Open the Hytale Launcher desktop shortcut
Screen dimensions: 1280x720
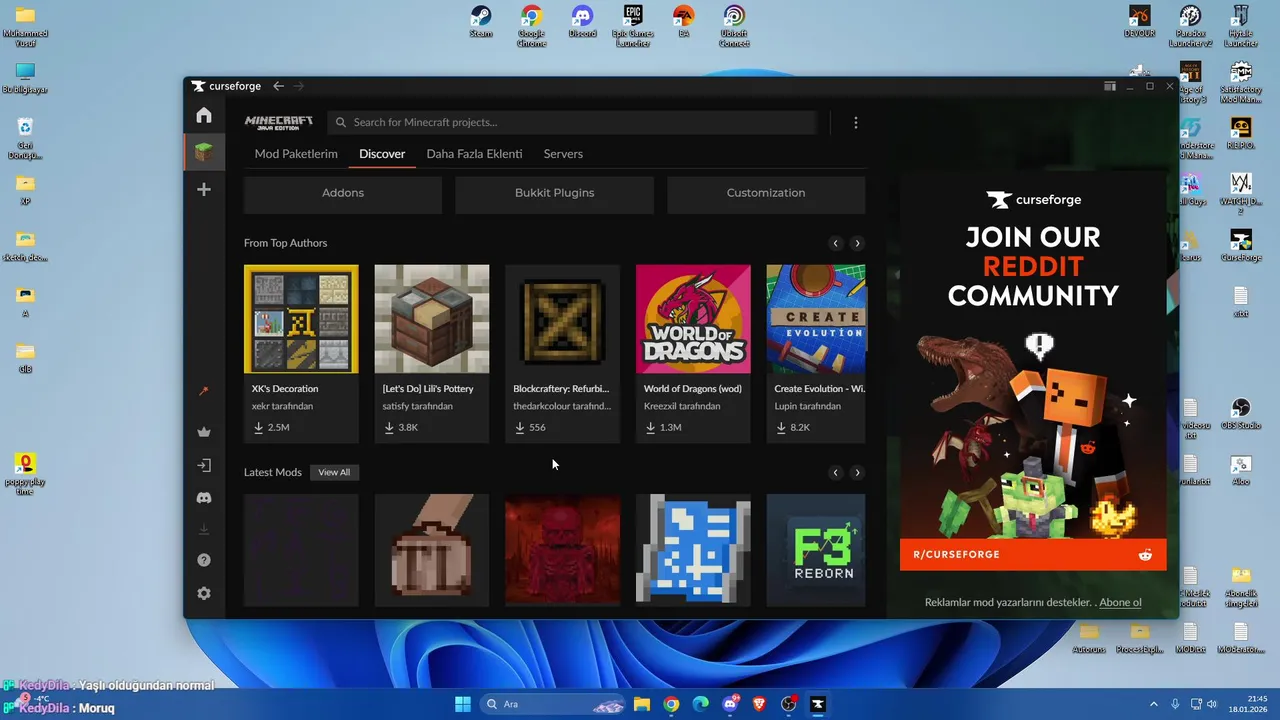pyautogui.click(x=1241, y=27)
